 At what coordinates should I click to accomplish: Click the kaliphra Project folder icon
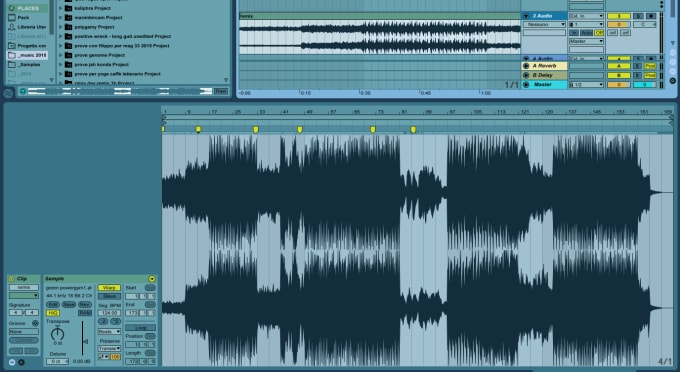click(x=68, y=8)
